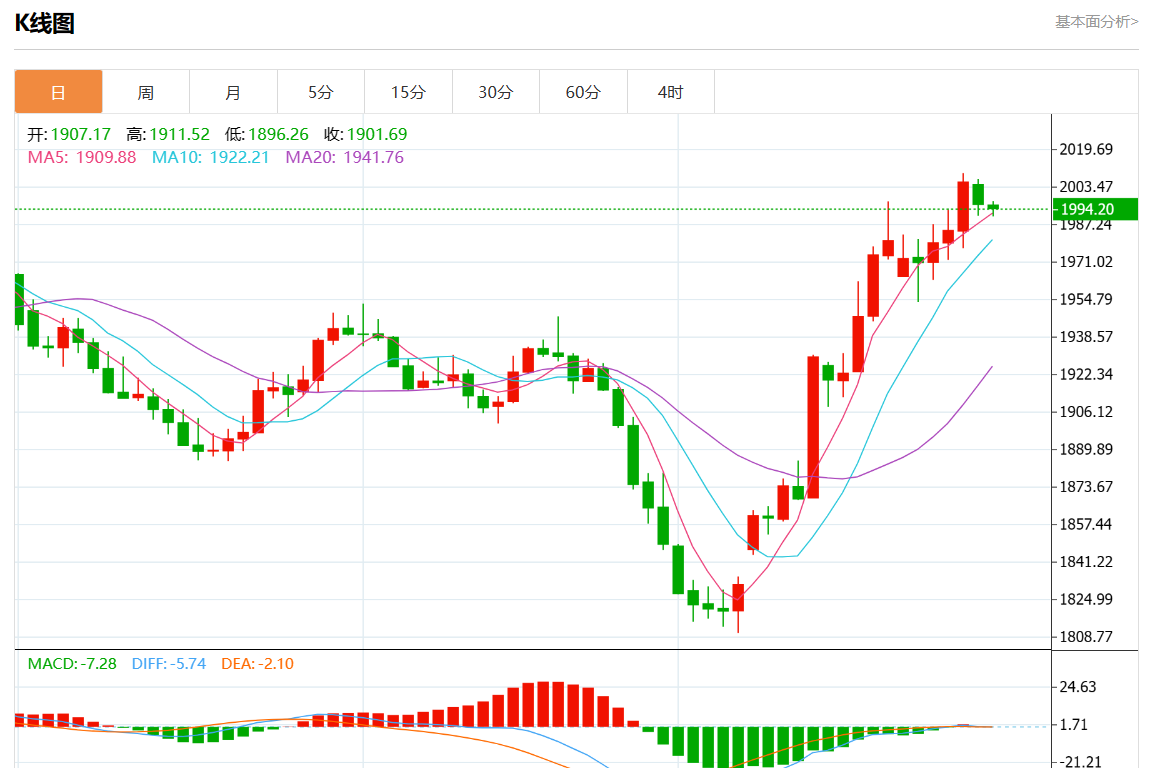Screen dimensions: 1158x768
Task: Click the -21.21 MACD axis label
Action: [1080, 761]
